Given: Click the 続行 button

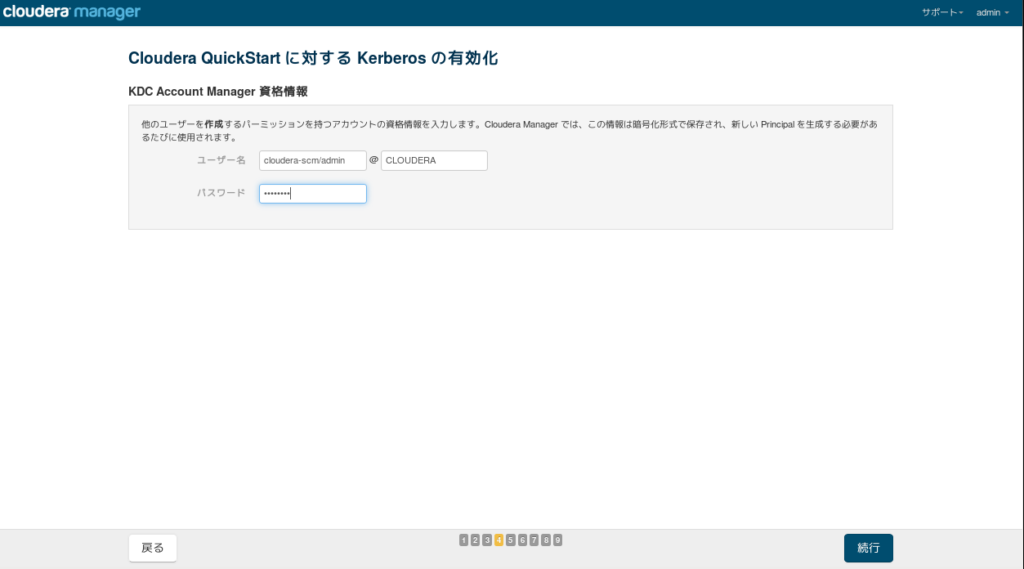Looking at the screenshot, I should 868,548.
